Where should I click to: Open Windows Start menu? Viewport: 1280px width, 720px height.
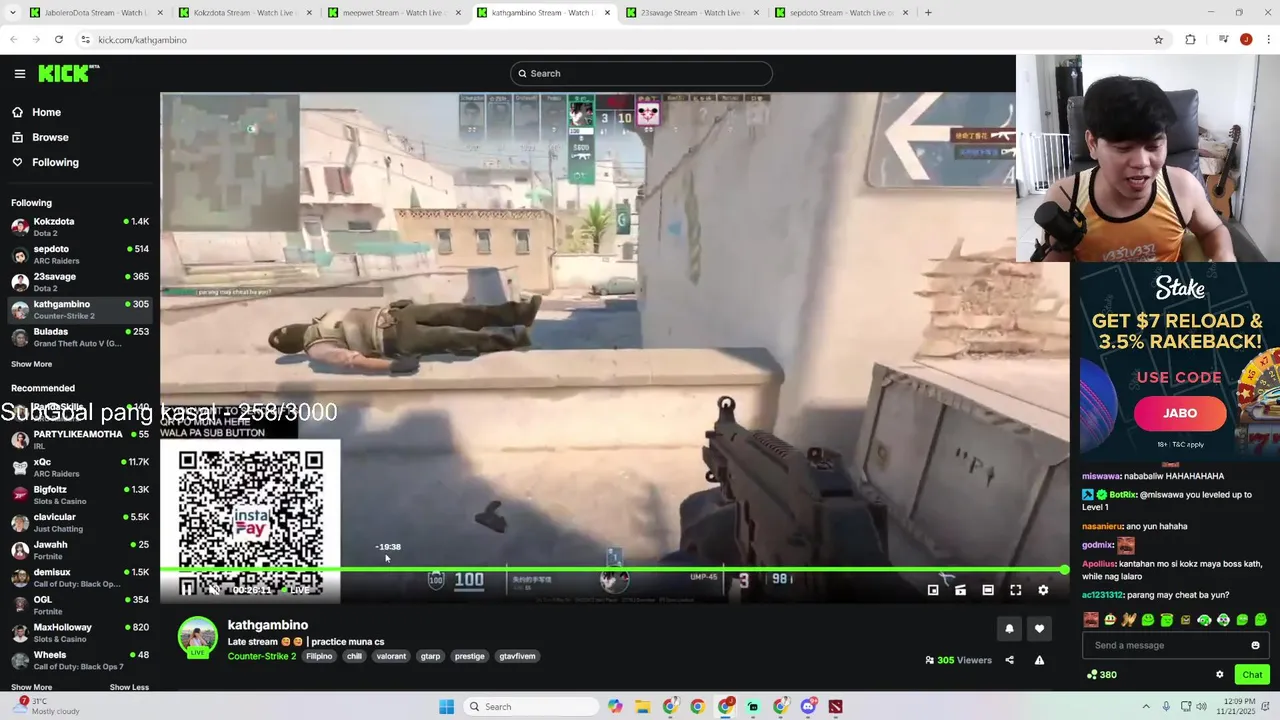(x=447, y=706)
